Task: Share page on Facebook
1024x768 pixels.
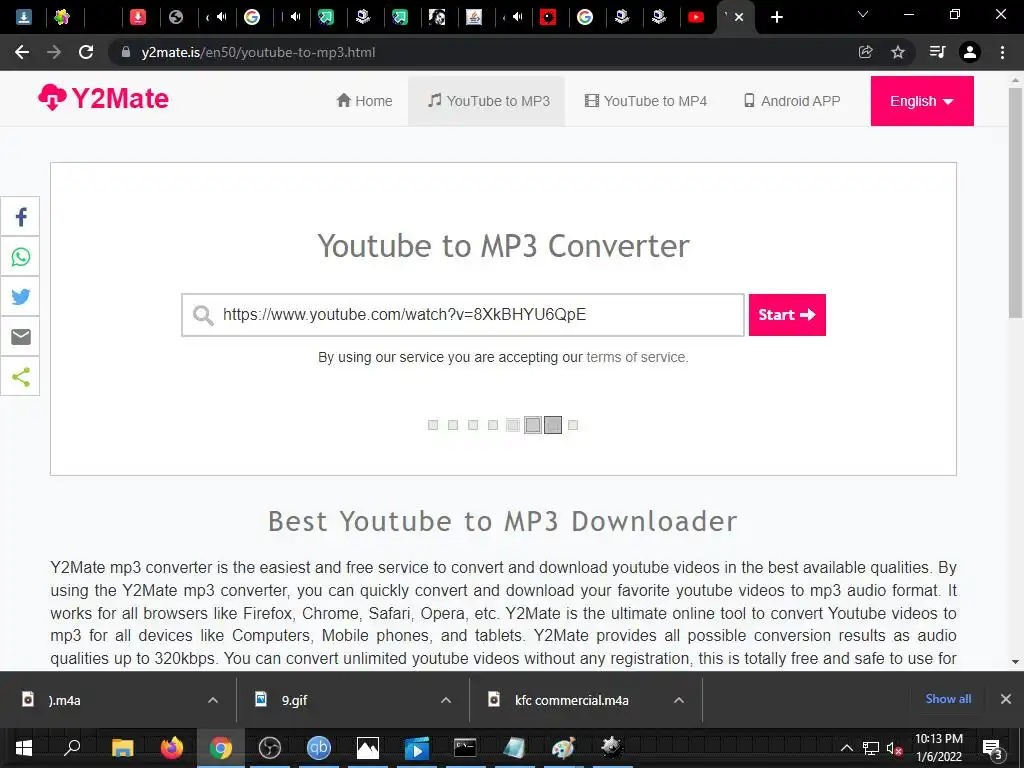Action: point(21,217)
